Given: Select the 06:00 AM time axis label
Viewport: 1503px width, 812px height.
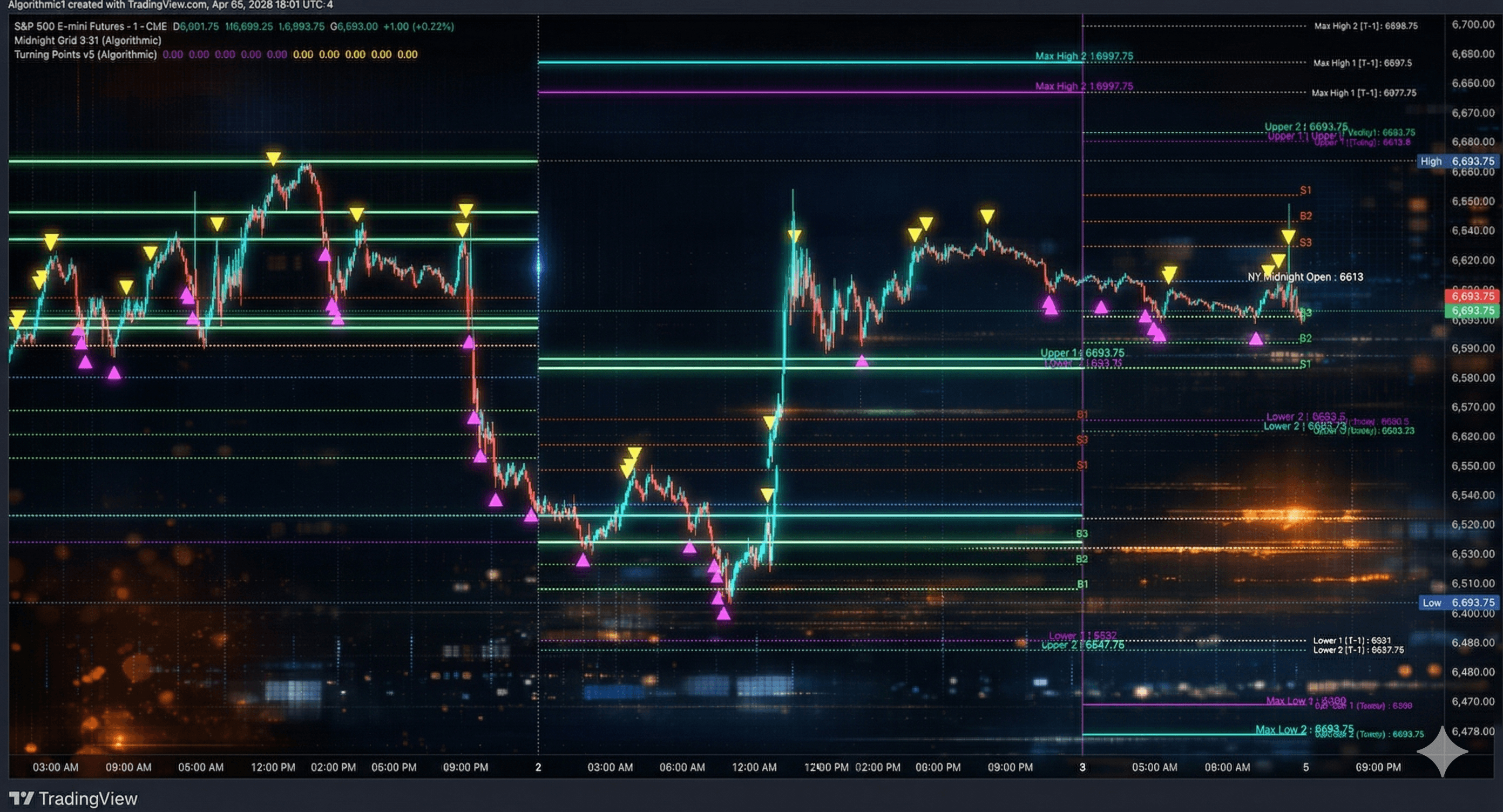Looking at the screenshot, I should point(681,767).
